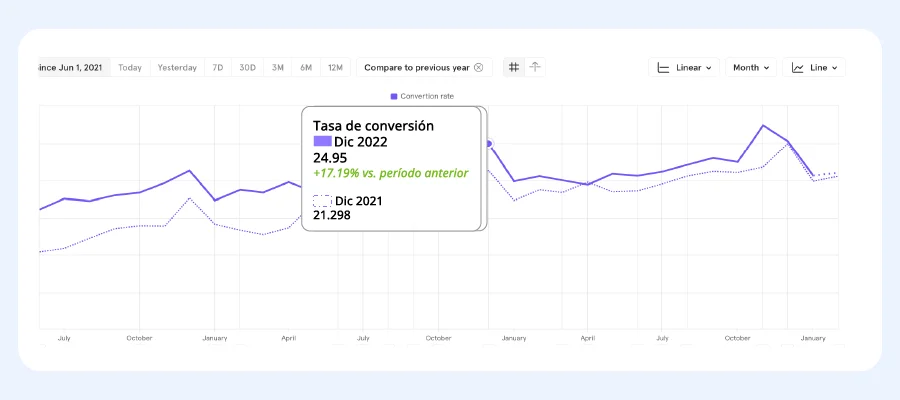Click the line chart icon beside Line
Image resolution: width=900 pixels, height=400 pixels.
coord(797,68)
